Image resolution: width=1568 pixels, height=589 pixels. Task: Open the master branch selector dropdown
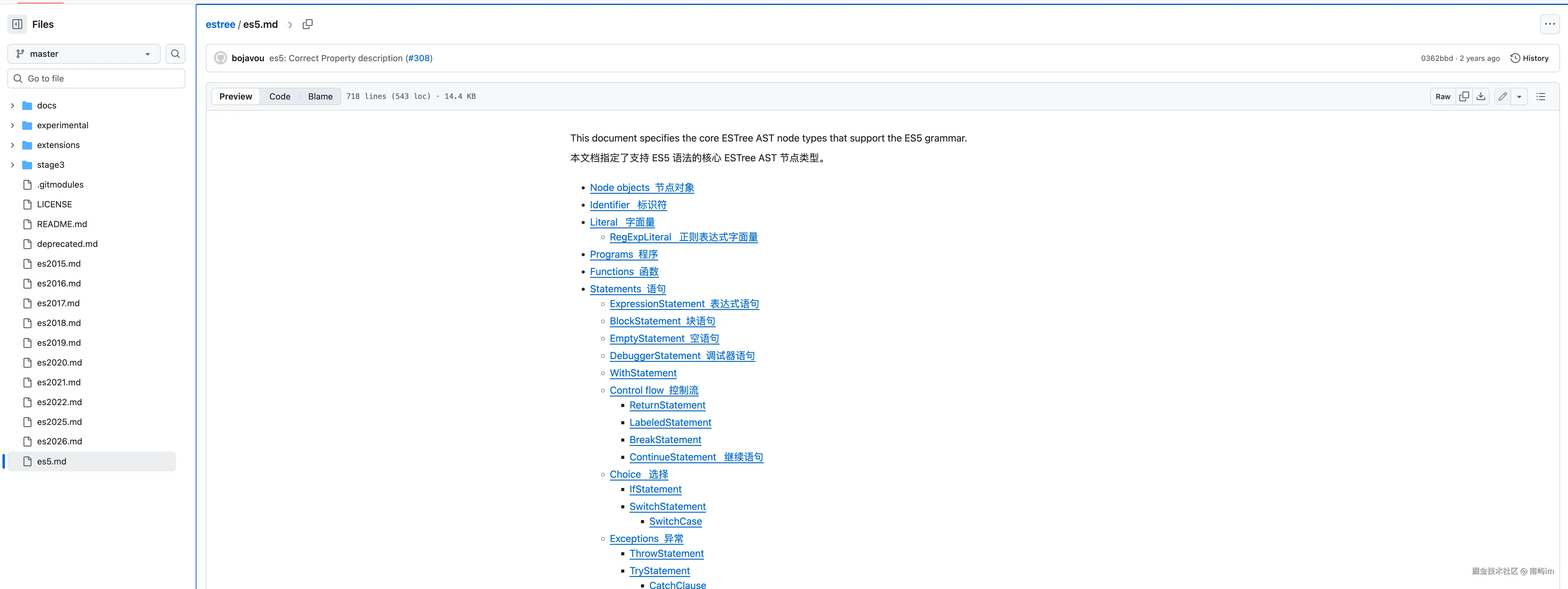click(83, 53)
